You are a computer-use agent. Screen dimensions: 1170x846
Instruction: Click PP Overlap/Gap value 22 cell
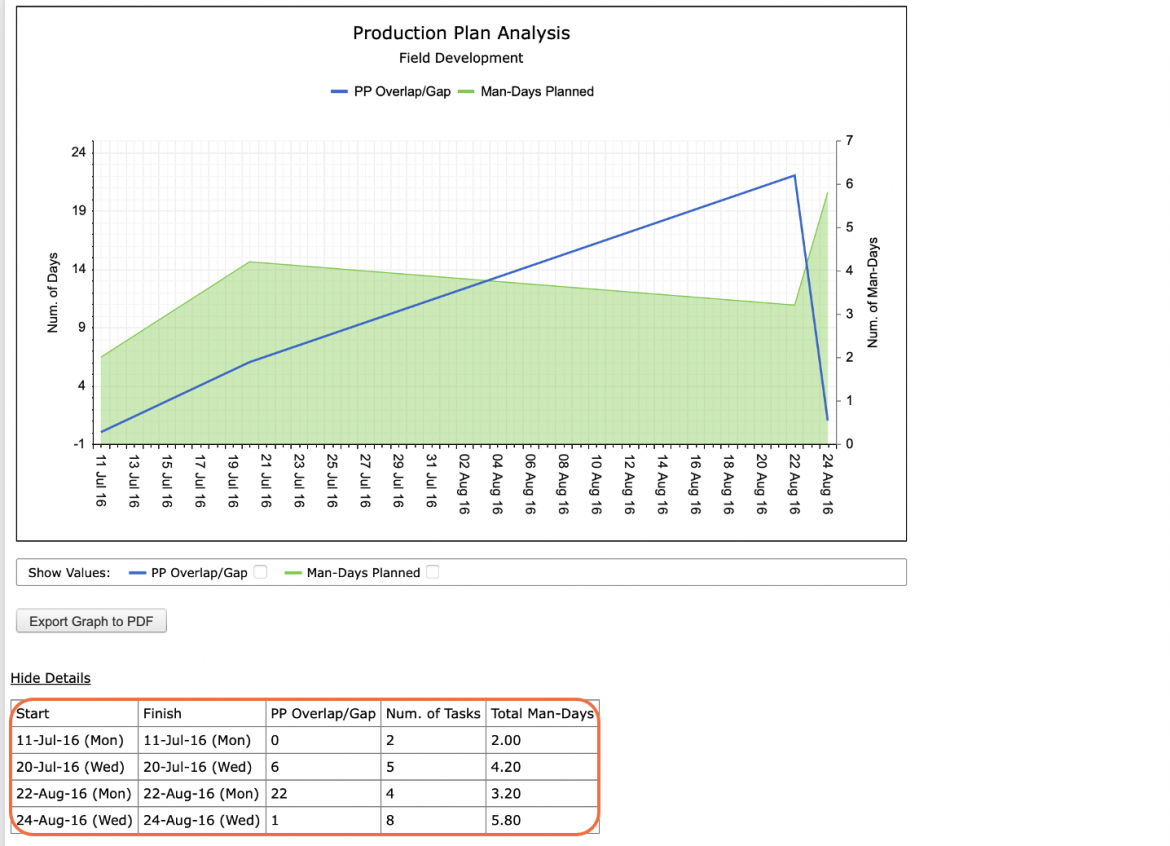click(323, 793)
